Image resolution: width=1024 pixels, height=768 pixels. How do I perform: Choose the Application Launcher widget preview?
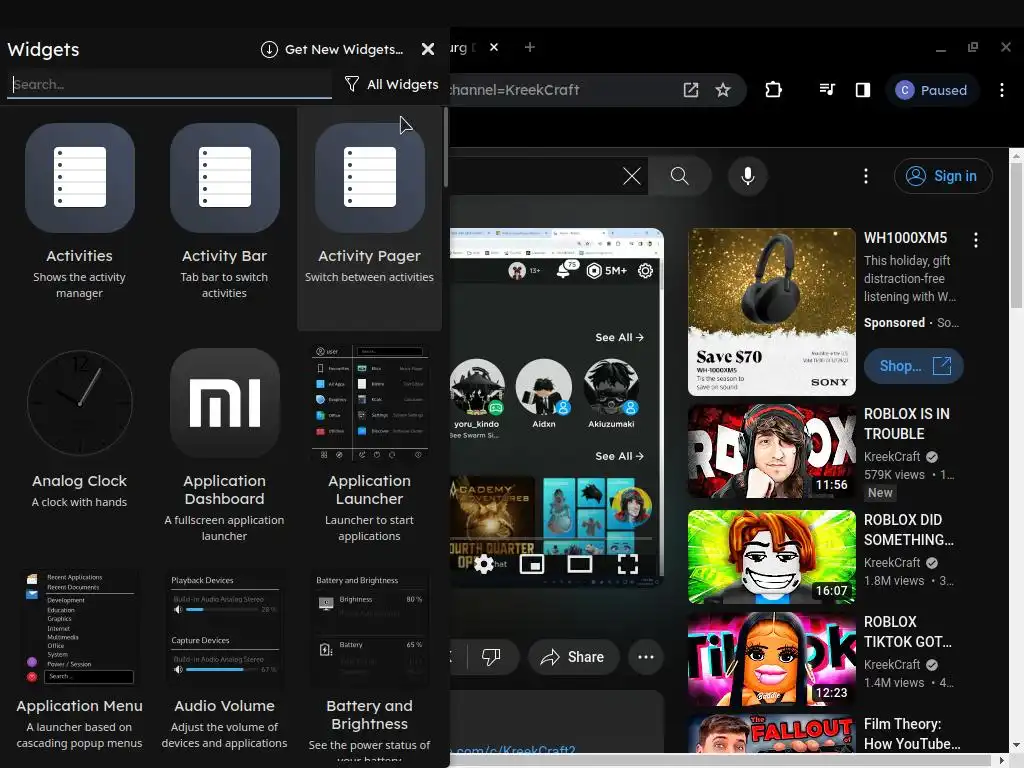[370, 402]
